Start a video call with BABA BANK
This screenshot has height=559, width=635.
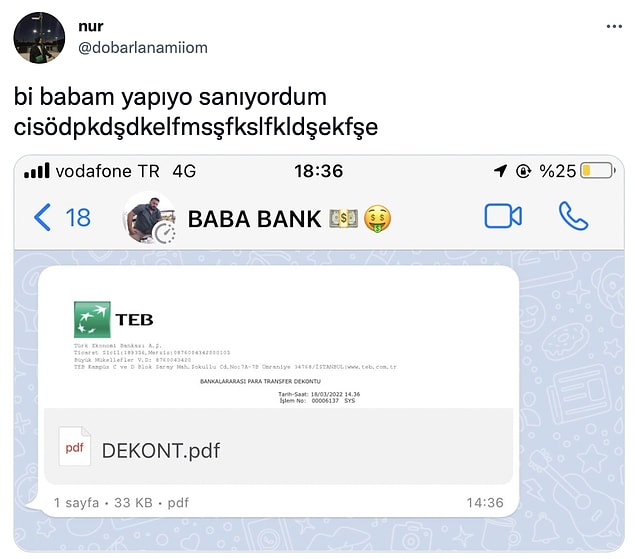point(503,216)
